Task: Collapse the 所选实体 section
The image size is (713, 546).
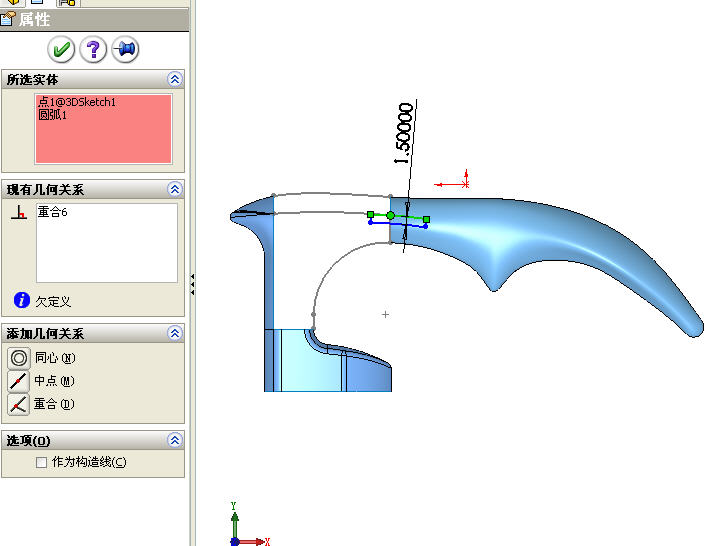Action: coord(175,80)
